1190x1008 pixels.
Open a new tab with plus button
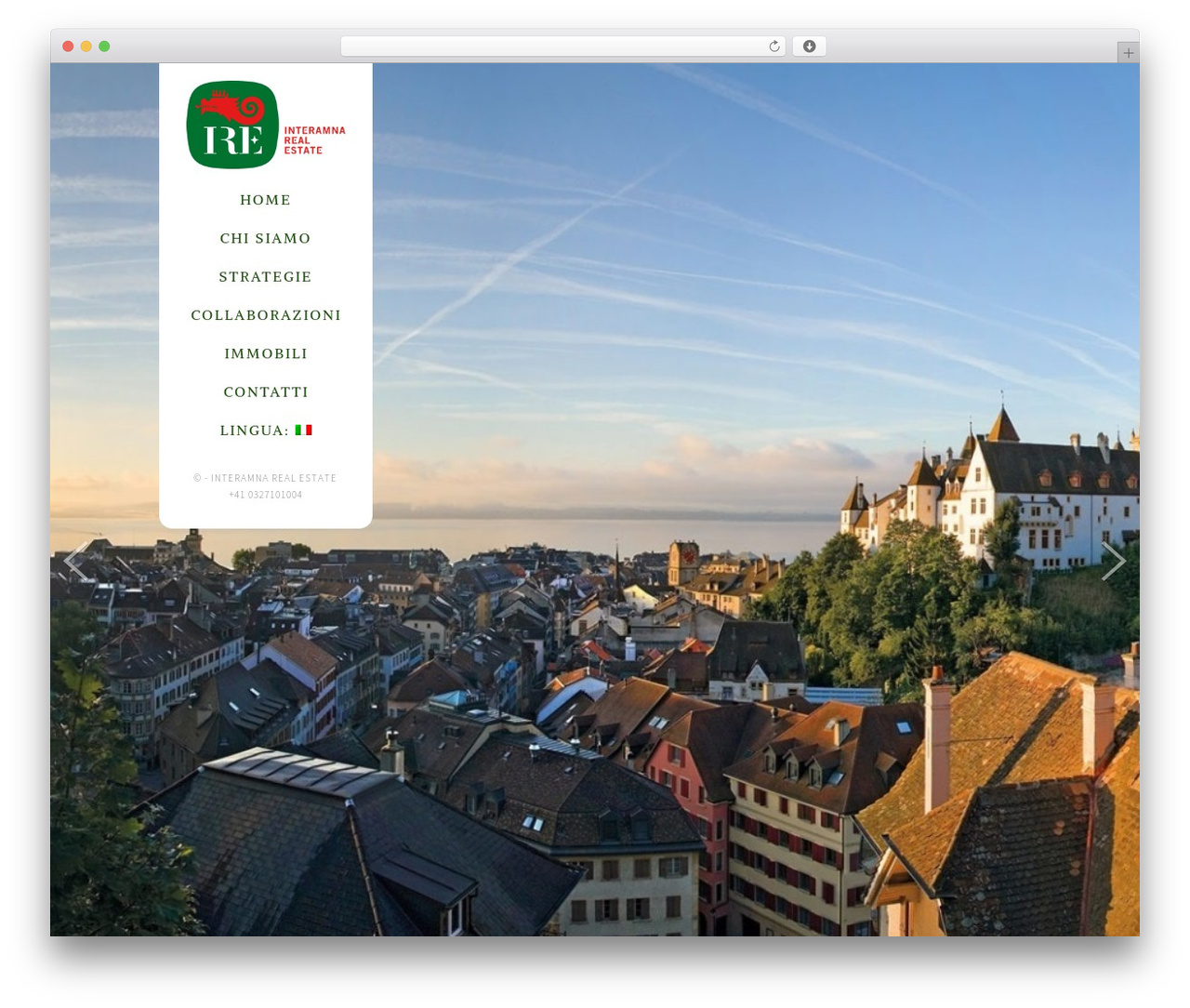click(1129, 53)
